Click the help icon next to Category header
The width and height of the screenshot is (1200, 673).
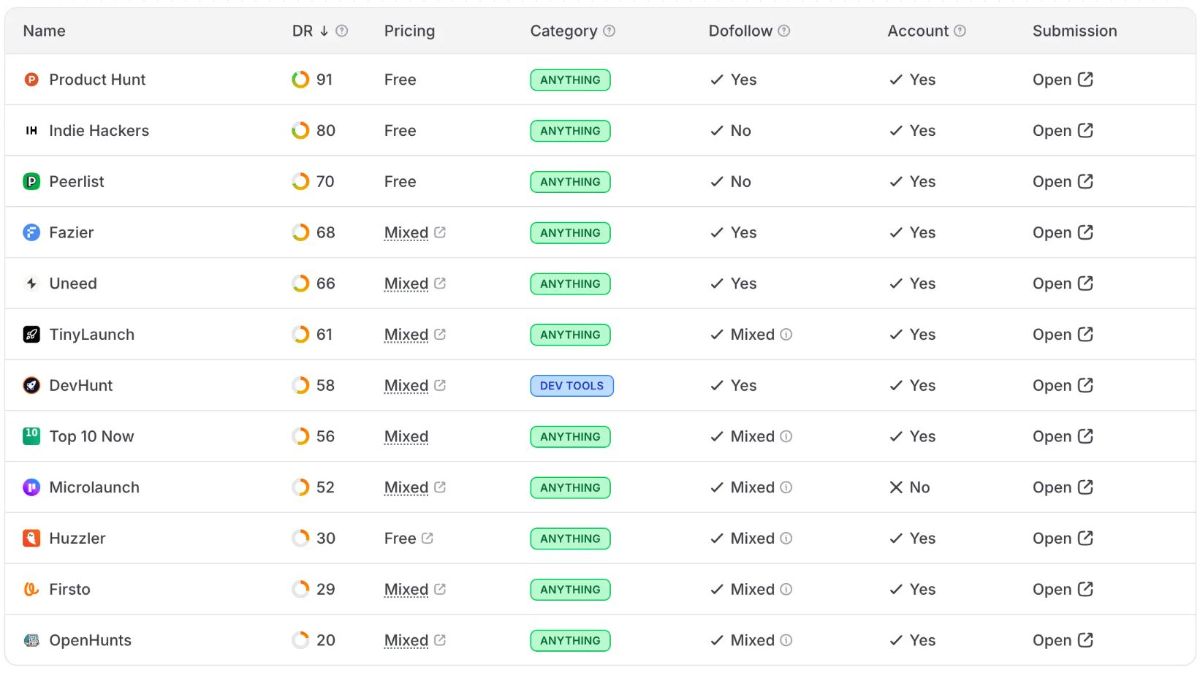click(609, 31)
